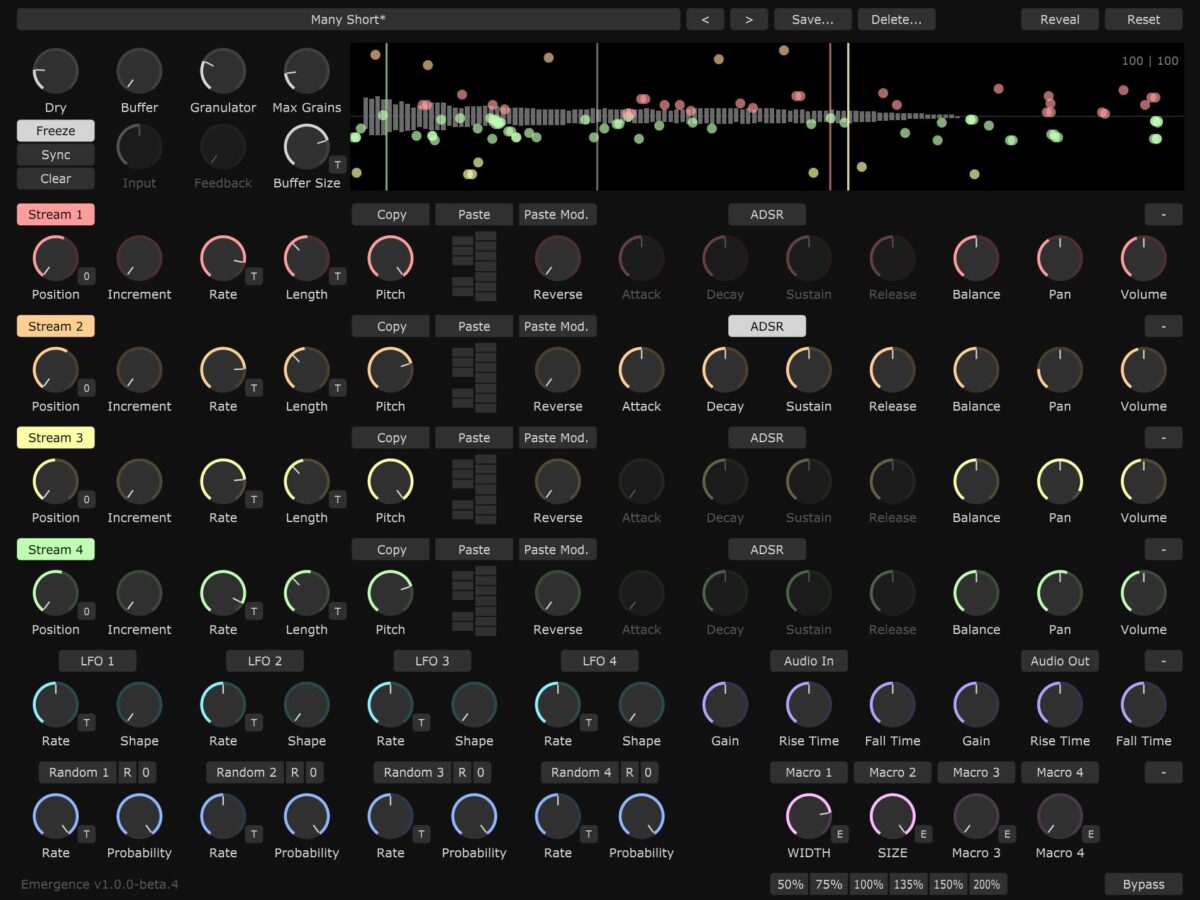Toggle the T button beside Buffer Size

click(x=337, y=165)
